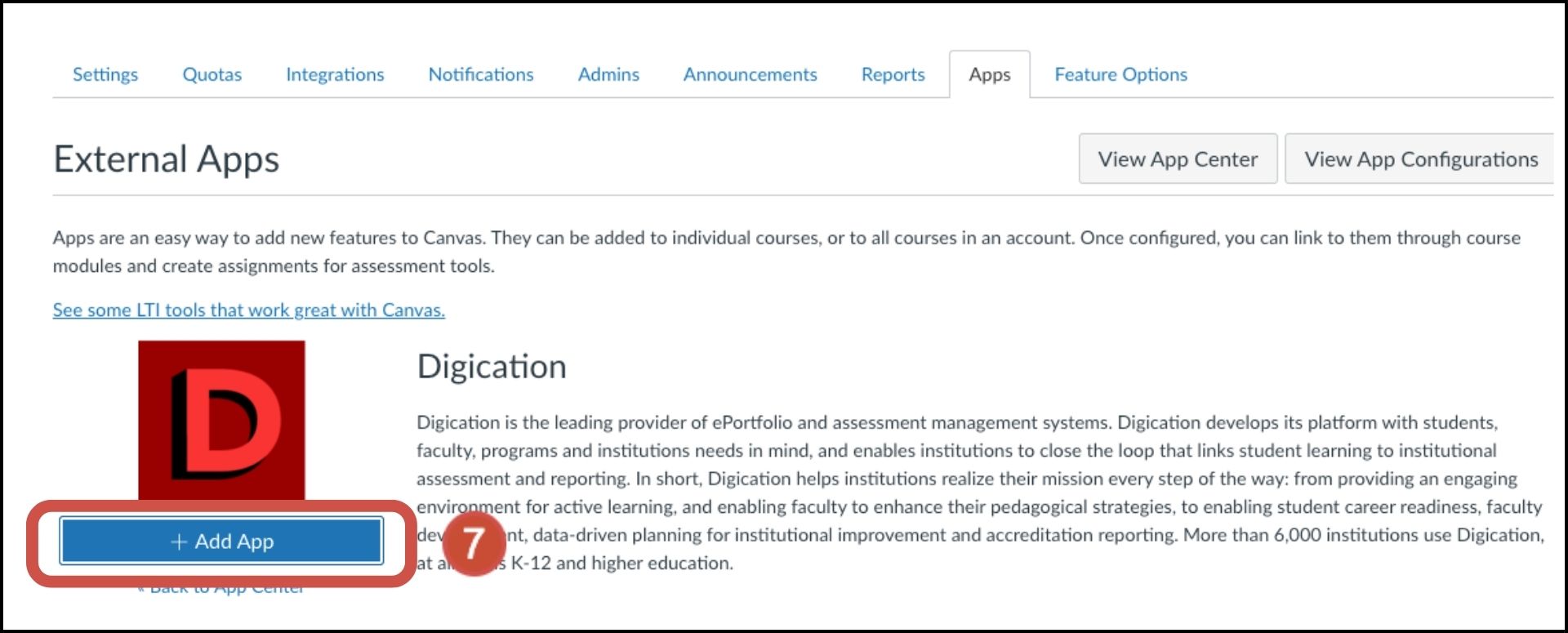This screenshot has width=1568, height=633.
Task: Click the External Apps heading
Action: point(167,159)
